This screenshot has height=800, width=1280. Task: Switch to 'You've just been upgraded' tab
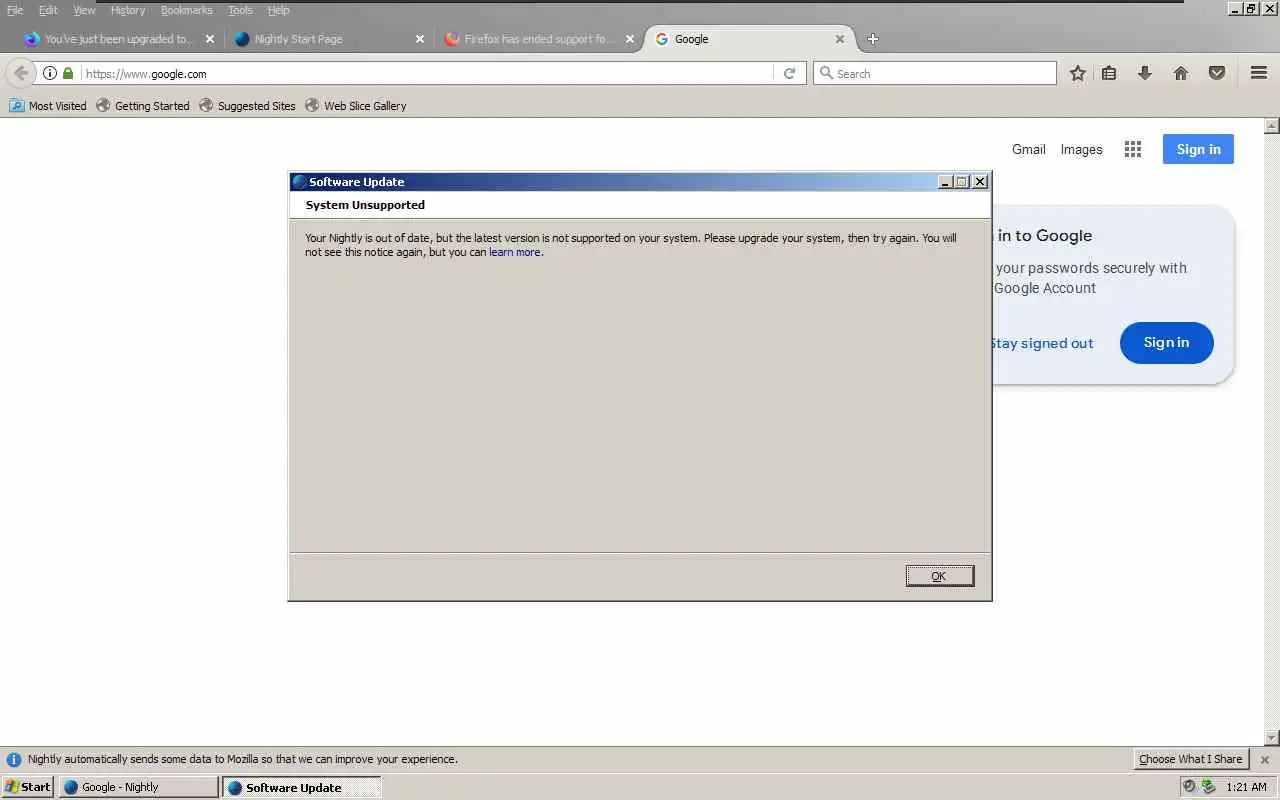[x=118, y=39]
